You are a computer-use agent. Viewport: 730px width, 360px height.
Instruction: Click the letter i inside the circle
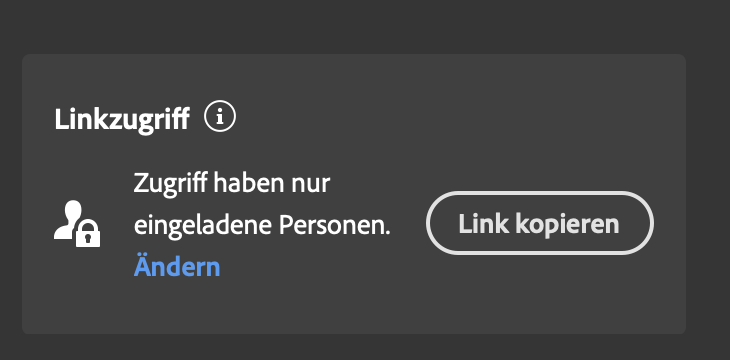point(220,117)
